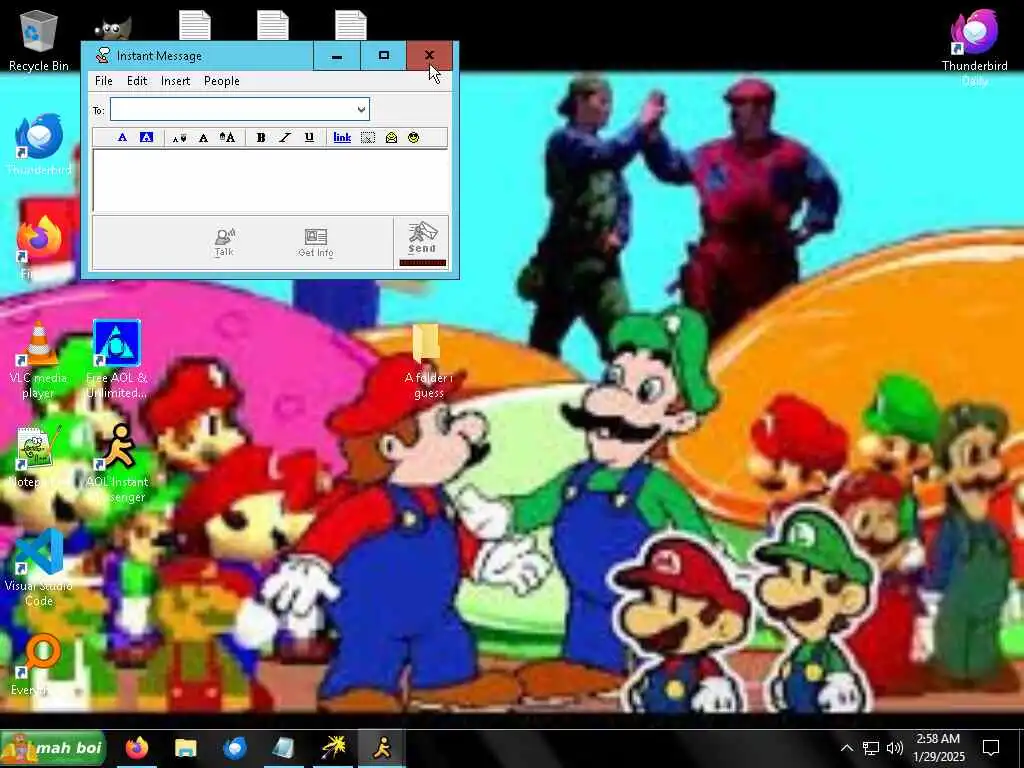
Task: Click the AIM running man taskbar icon
Action: point(382,748)
